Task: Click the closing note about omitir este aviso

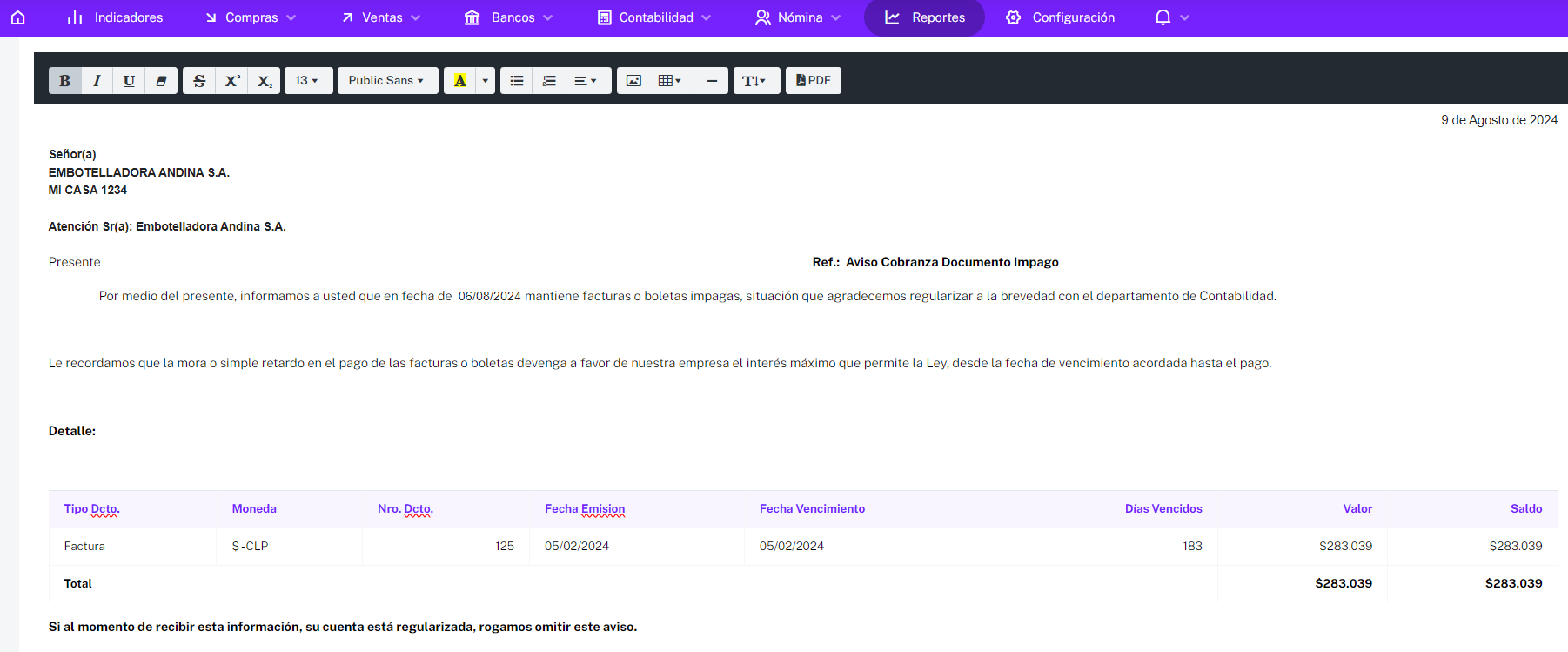Action: click(x=343, y=627)
